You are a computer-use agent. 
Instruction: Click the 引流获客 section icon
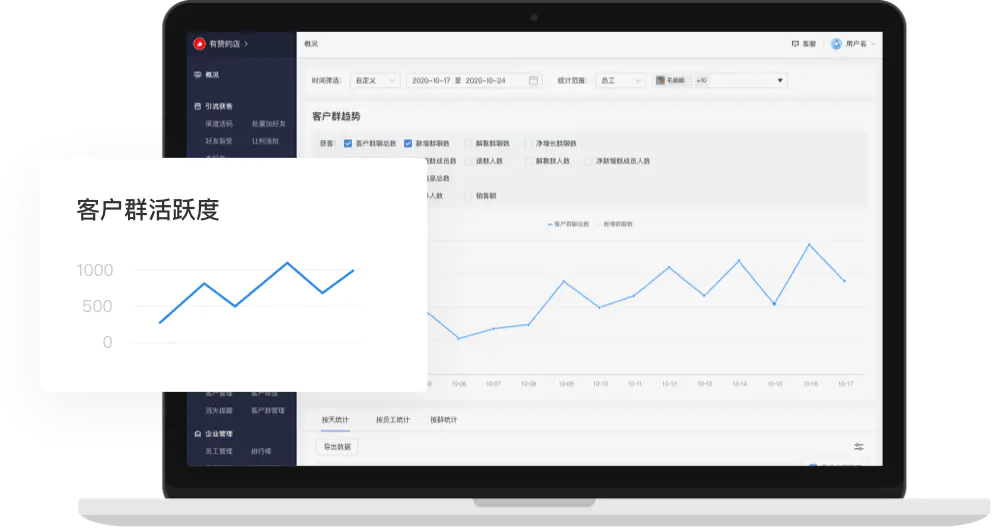pos(197,106)
